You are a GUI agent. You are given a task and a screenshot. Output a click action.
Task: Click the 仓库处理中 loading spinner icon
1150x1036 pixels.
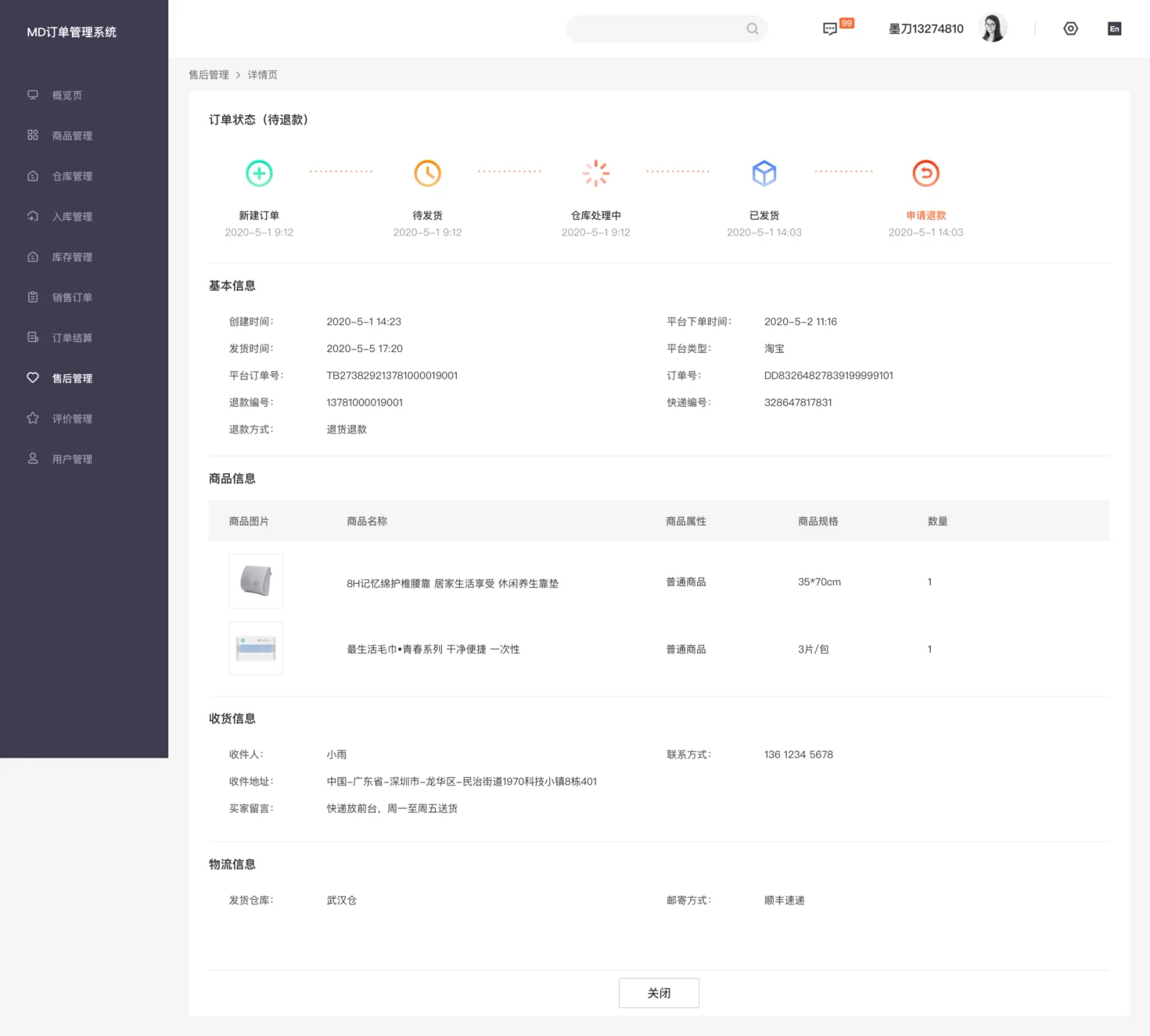tap(596, 173)
